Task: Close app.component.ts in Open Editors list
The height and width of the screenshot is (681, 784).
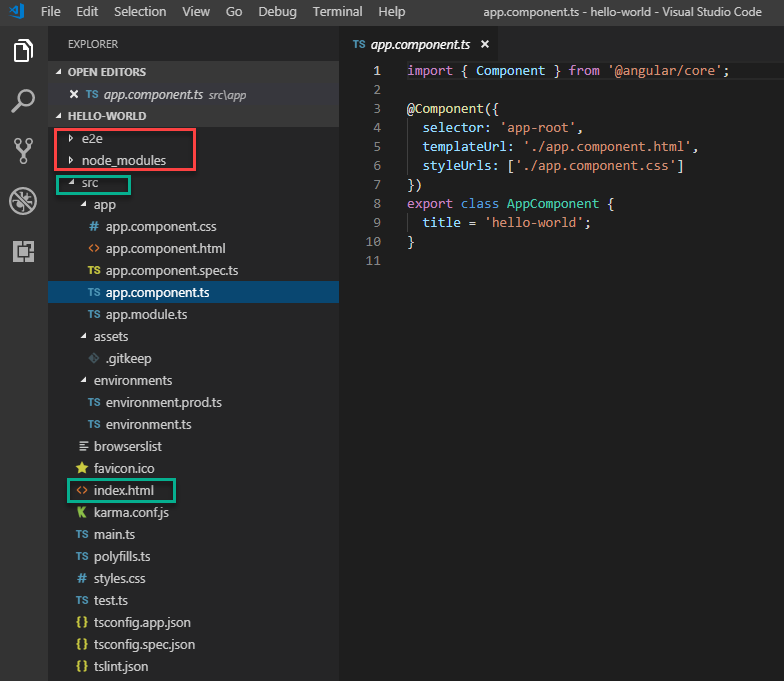Action: coord(74,94)
